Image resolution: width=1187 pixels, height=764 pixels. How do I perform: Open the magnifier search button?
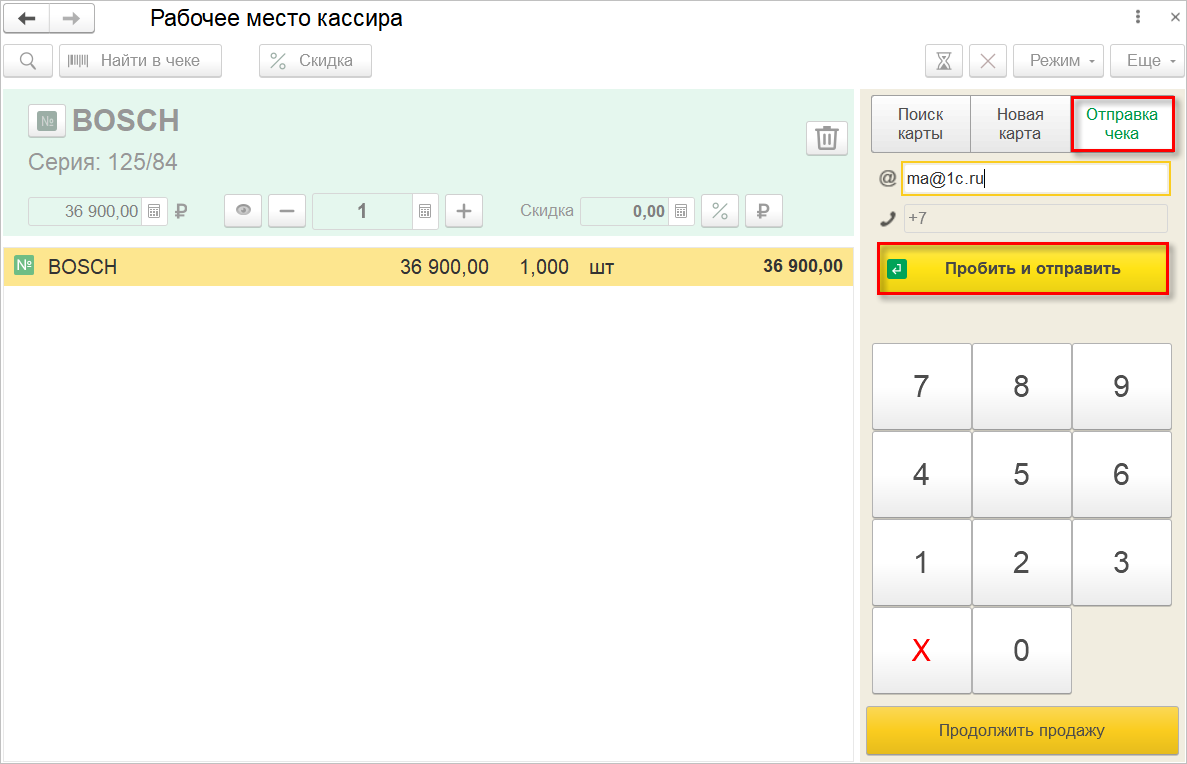tap(28, 61)
